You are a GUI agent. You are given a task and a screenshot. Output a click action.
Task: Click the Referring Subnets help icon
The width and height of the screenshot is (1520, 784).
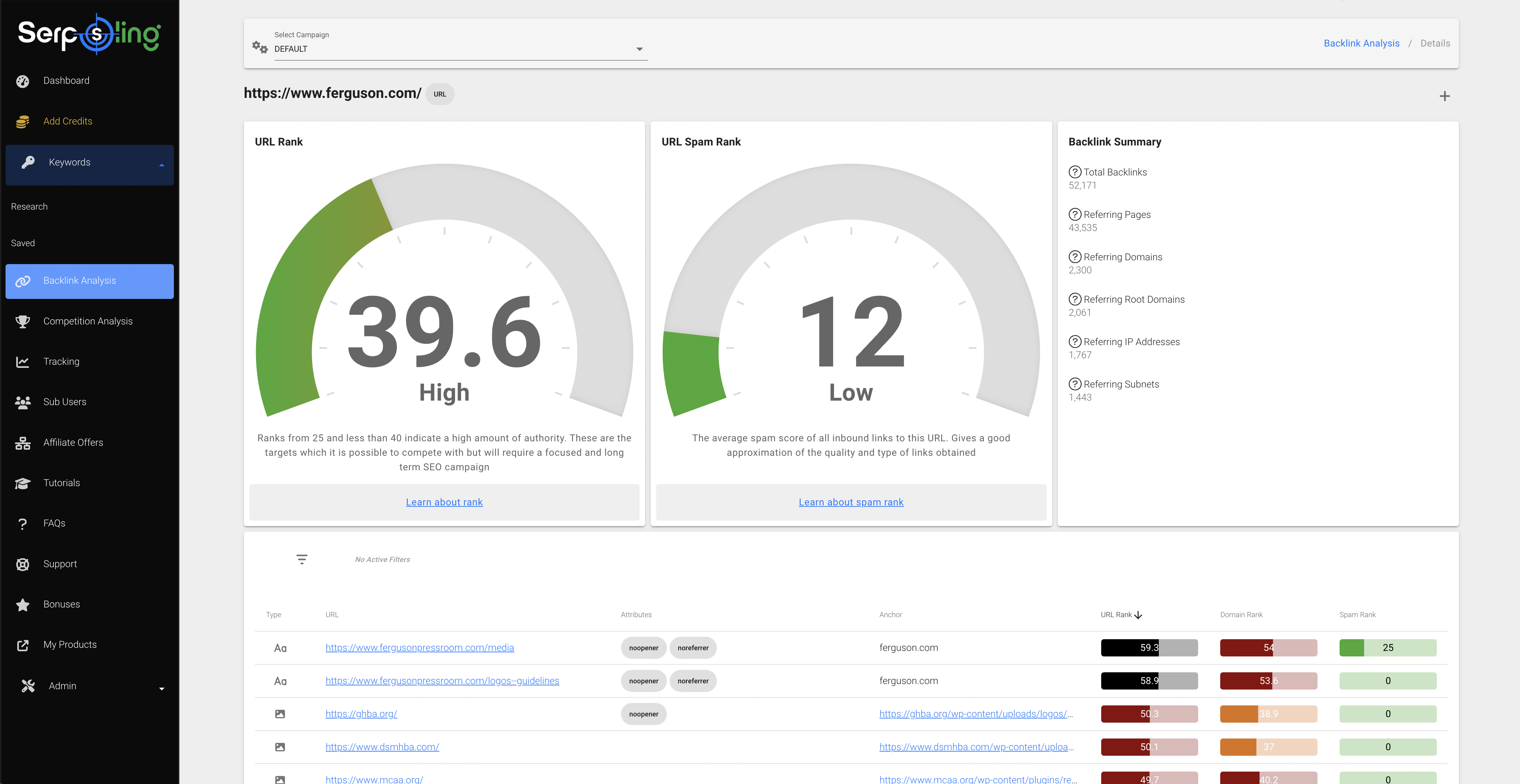(x=1075, y=384)
